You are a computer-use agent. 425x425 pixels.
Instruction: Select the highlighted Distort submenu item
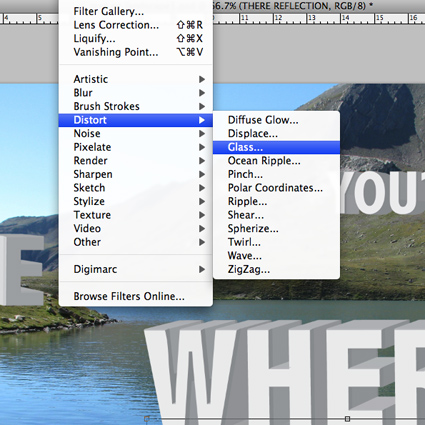[x=136, y=120]
